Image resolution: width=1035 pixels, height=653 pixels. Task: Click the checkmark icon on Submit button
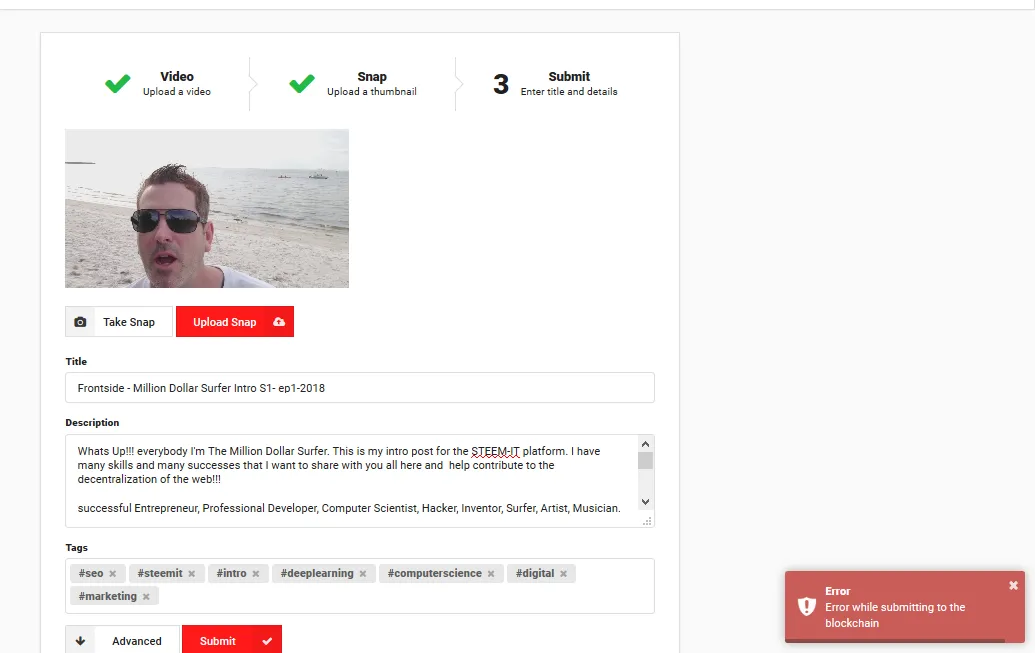(x=267, y=641)
